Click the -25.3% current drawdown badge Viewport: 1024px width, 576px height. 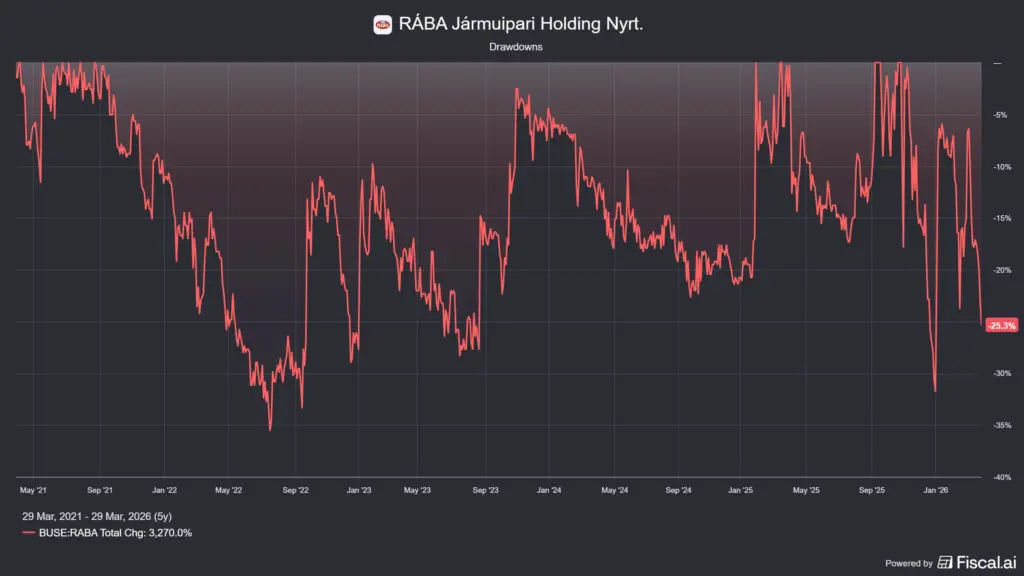click(1001, 325)
